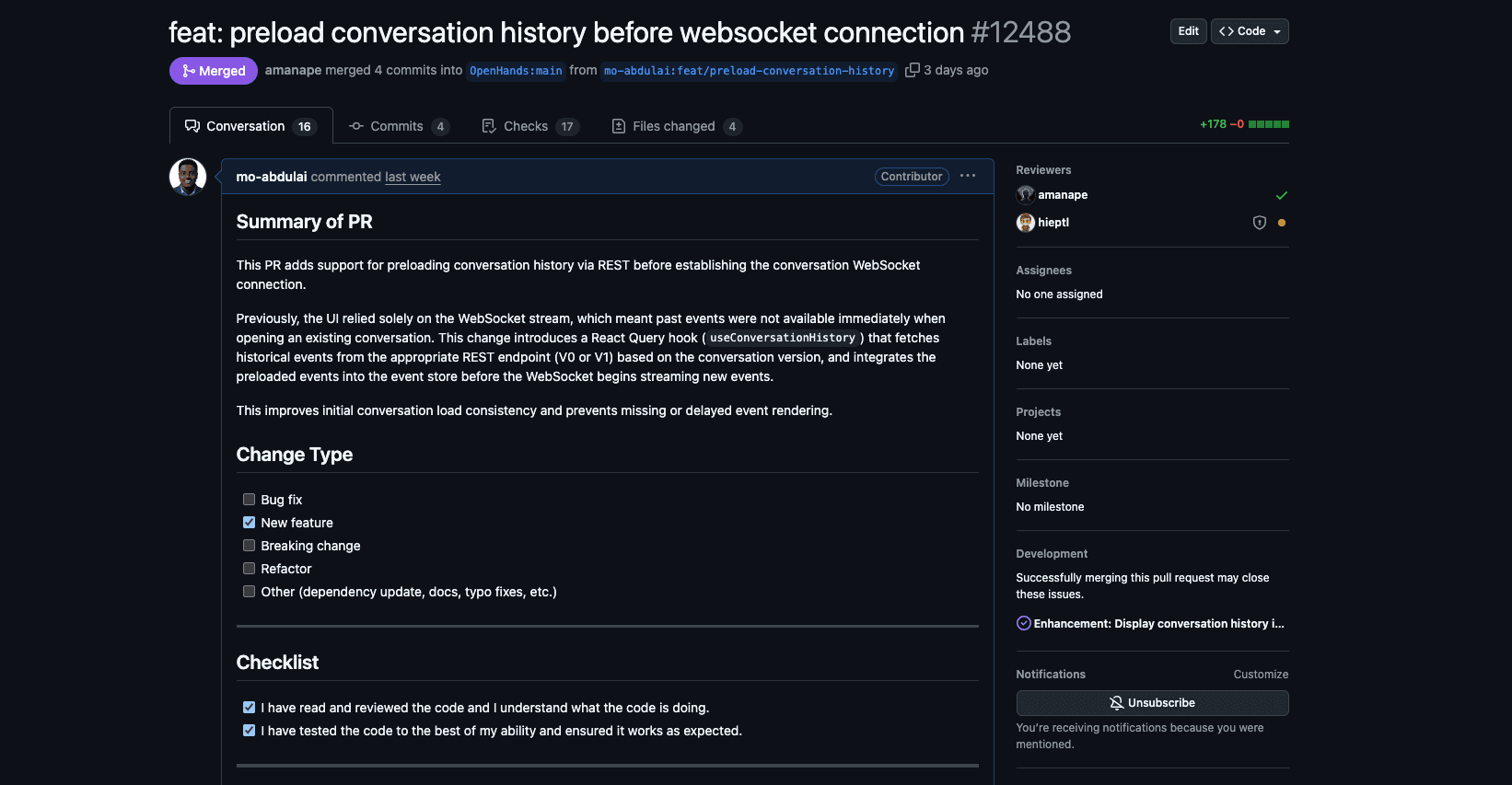Click the Edit title button
Viewport: 1512px width, 785px height.
1188,31
